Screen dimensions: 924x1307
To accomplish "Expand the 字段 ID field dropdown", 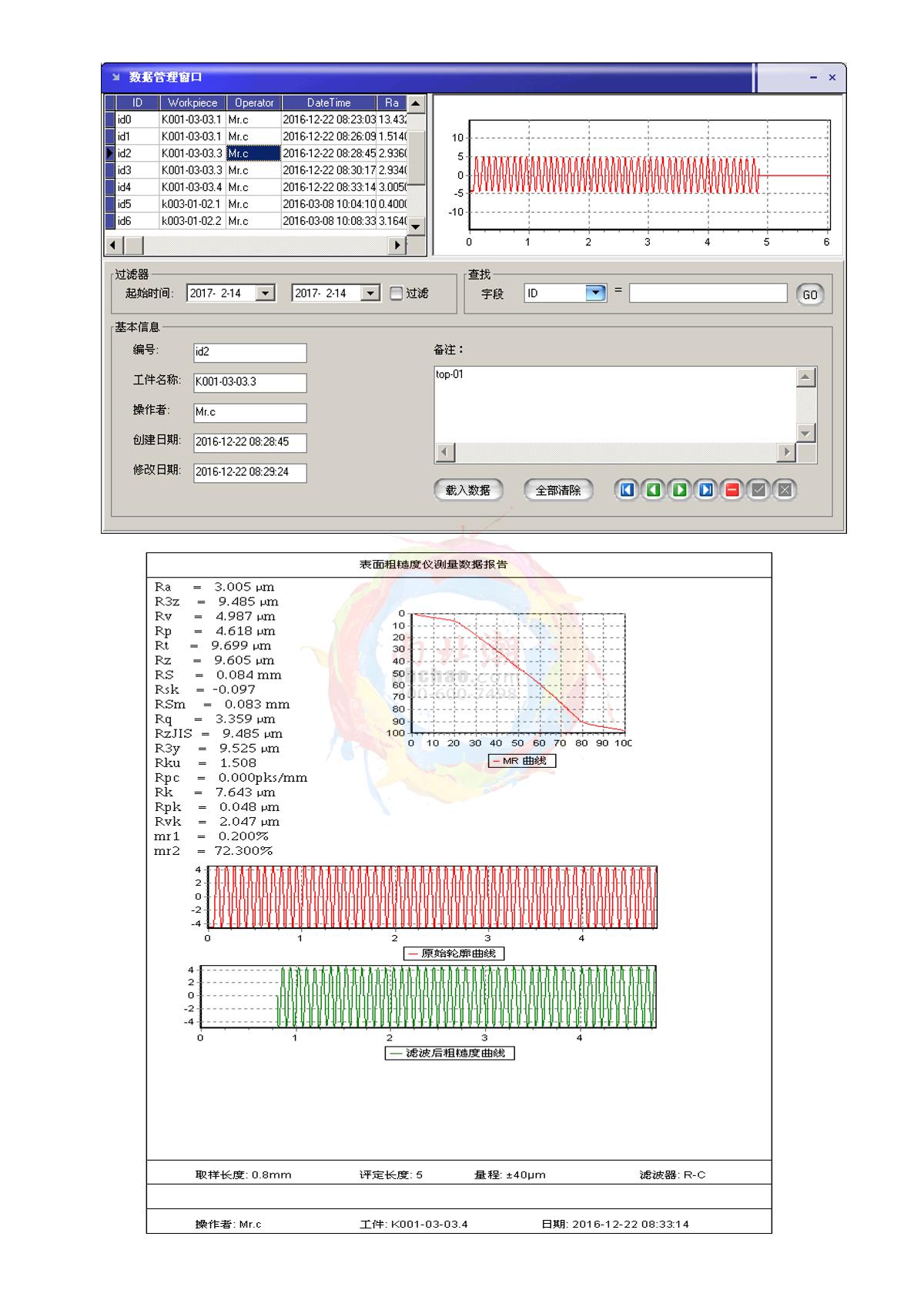I will tap(596, 293).
